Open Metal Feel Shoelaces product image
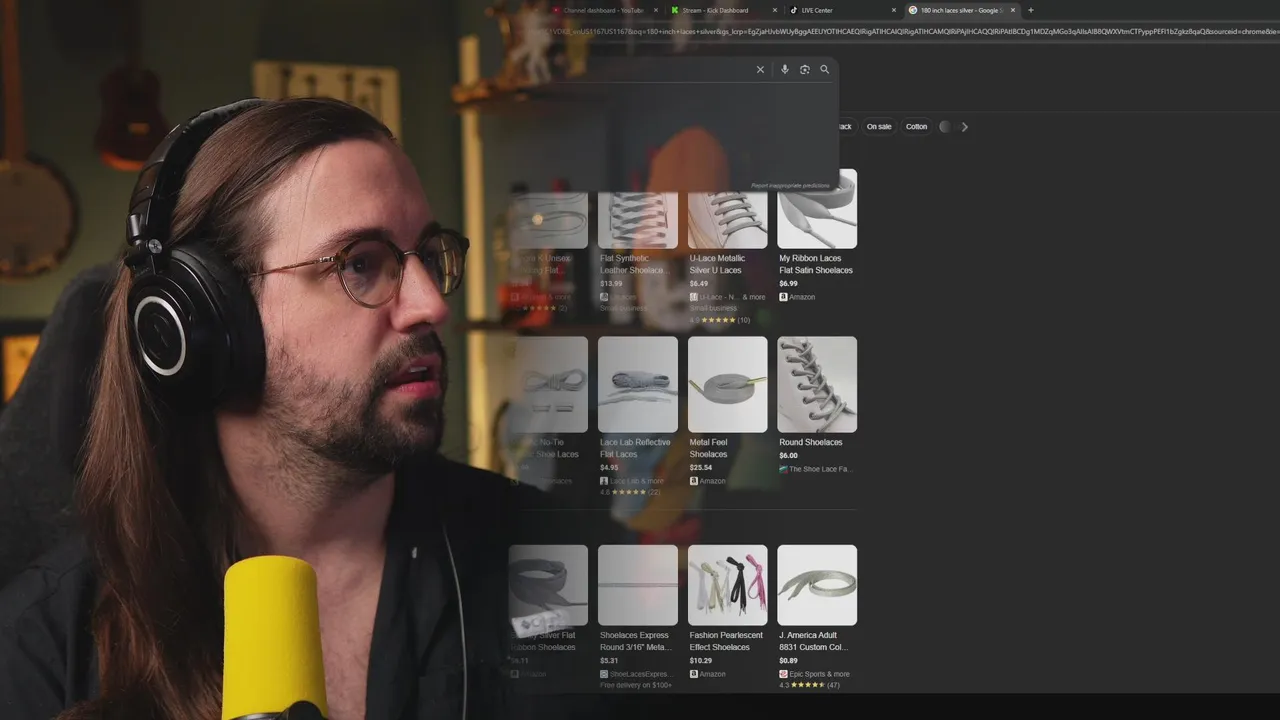Screen dimensions: 1280x720 pos(728,384)
